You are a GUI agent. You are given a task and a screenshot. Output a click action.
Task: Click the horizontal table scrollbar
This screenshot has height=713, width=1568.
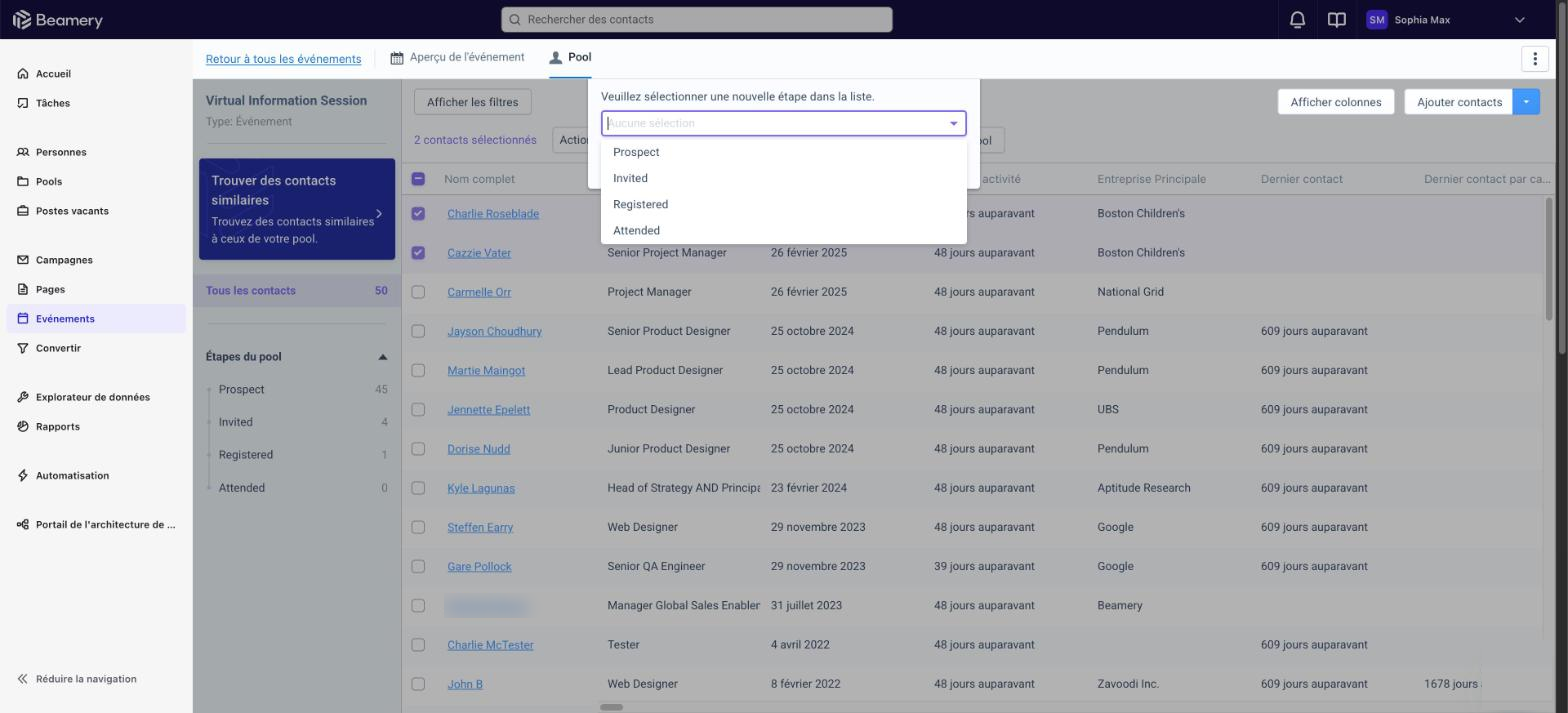611,707
